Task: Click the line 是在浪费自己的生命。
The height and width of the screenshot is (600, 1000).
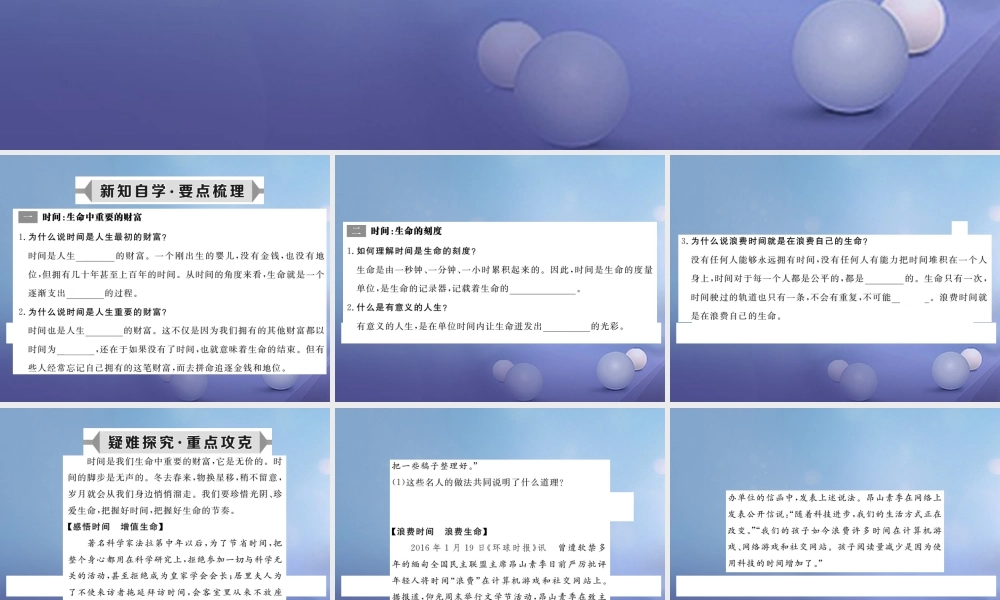Action: coord(737,316)
